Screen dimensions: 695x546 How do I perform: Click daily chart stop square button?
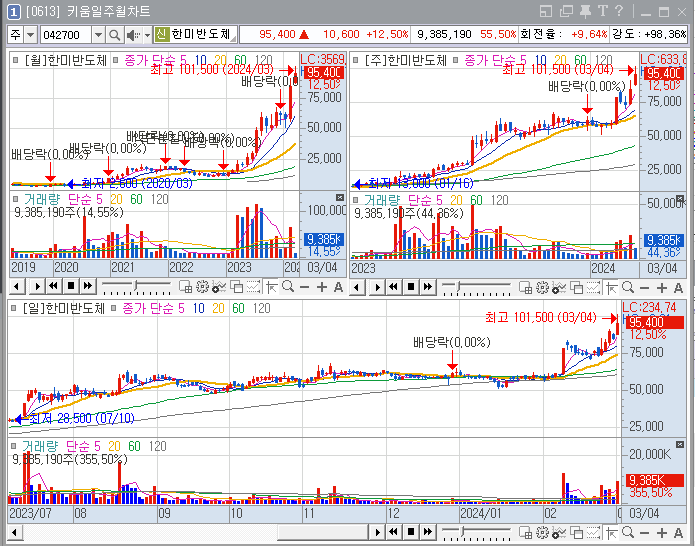point(411,531)
